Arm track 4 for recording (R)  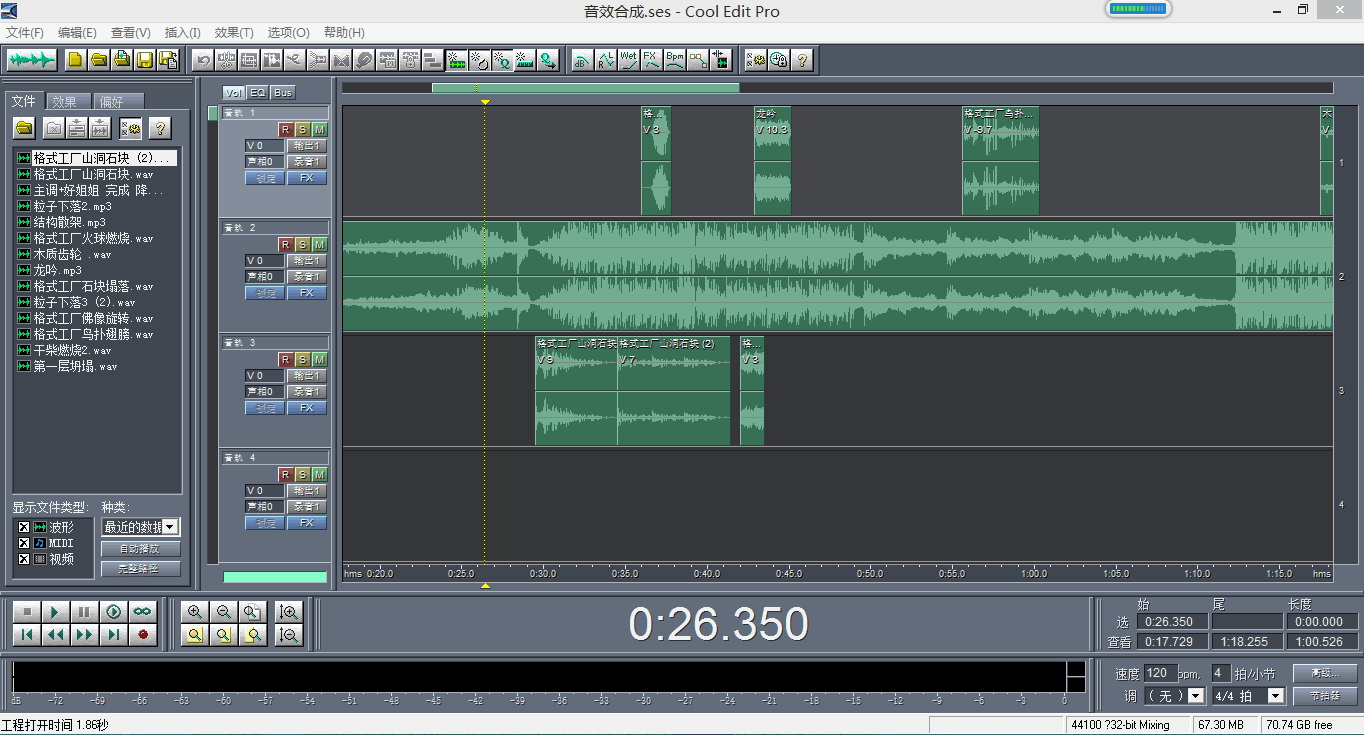click(285, 474)
